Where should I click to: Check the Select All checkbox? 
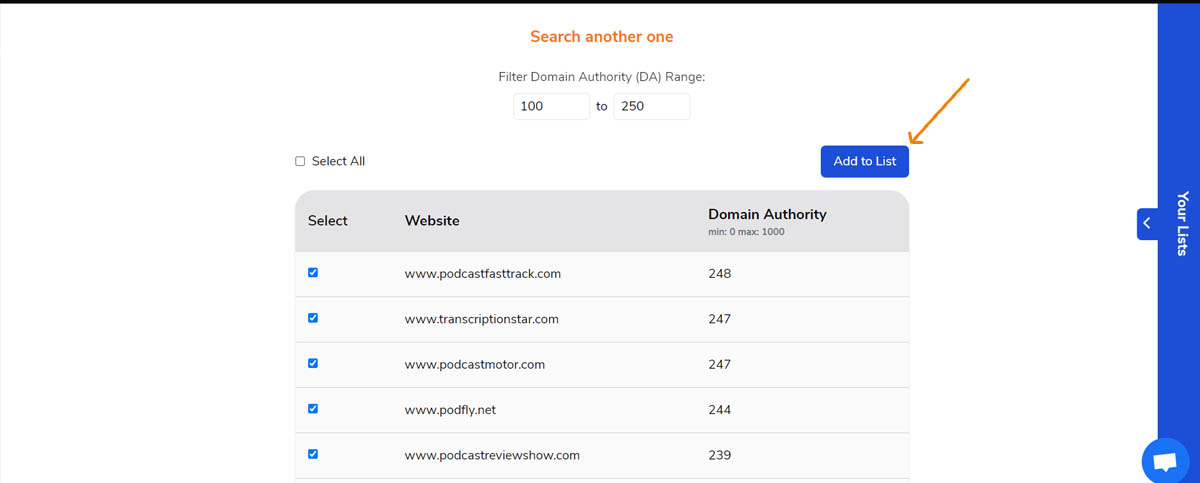point(300,161)
